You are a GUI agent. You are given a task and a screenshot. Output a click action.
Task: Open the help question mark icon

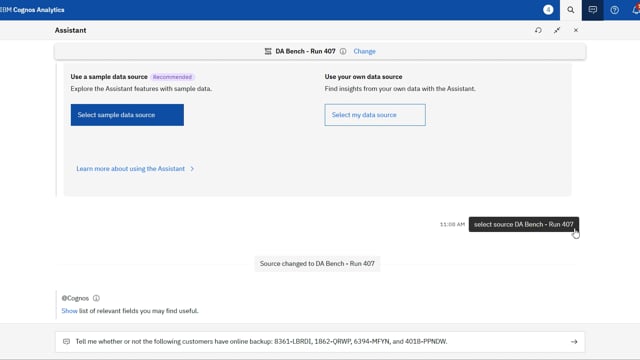614,10
